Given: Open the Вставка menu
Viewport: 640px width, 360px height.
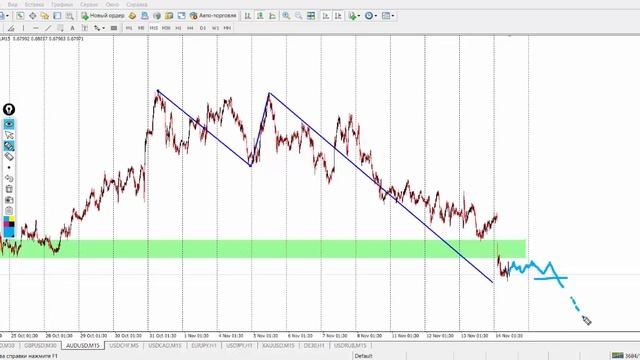Looking at the screenshot, I should [34, 4].
